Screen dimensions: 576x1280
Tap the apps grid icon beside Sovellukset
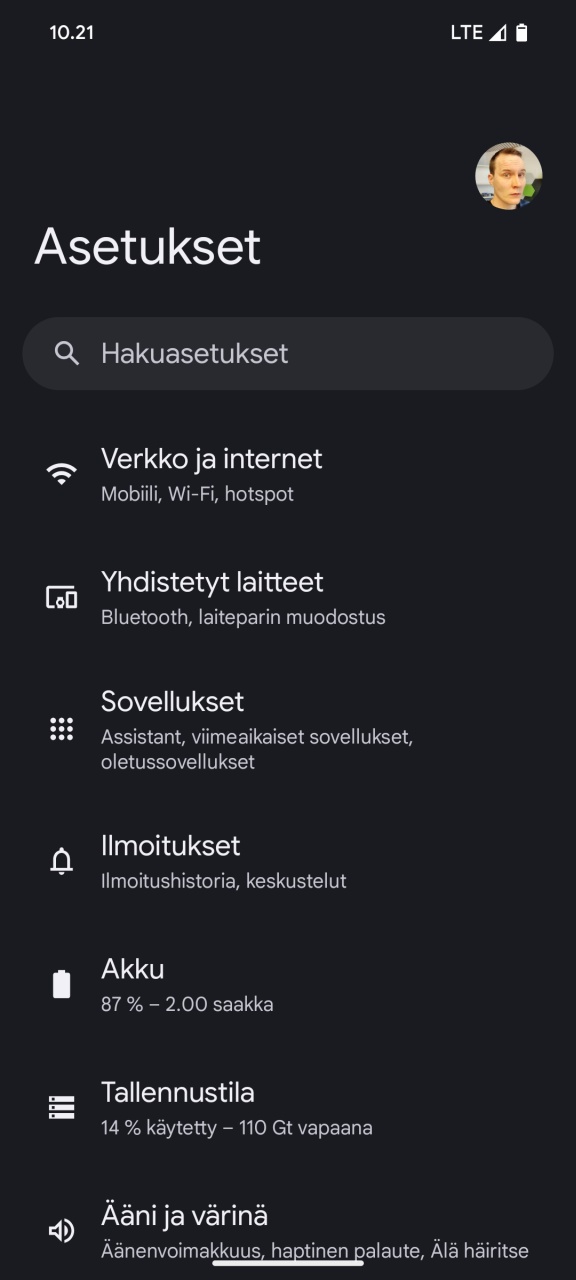coord(62,730)
